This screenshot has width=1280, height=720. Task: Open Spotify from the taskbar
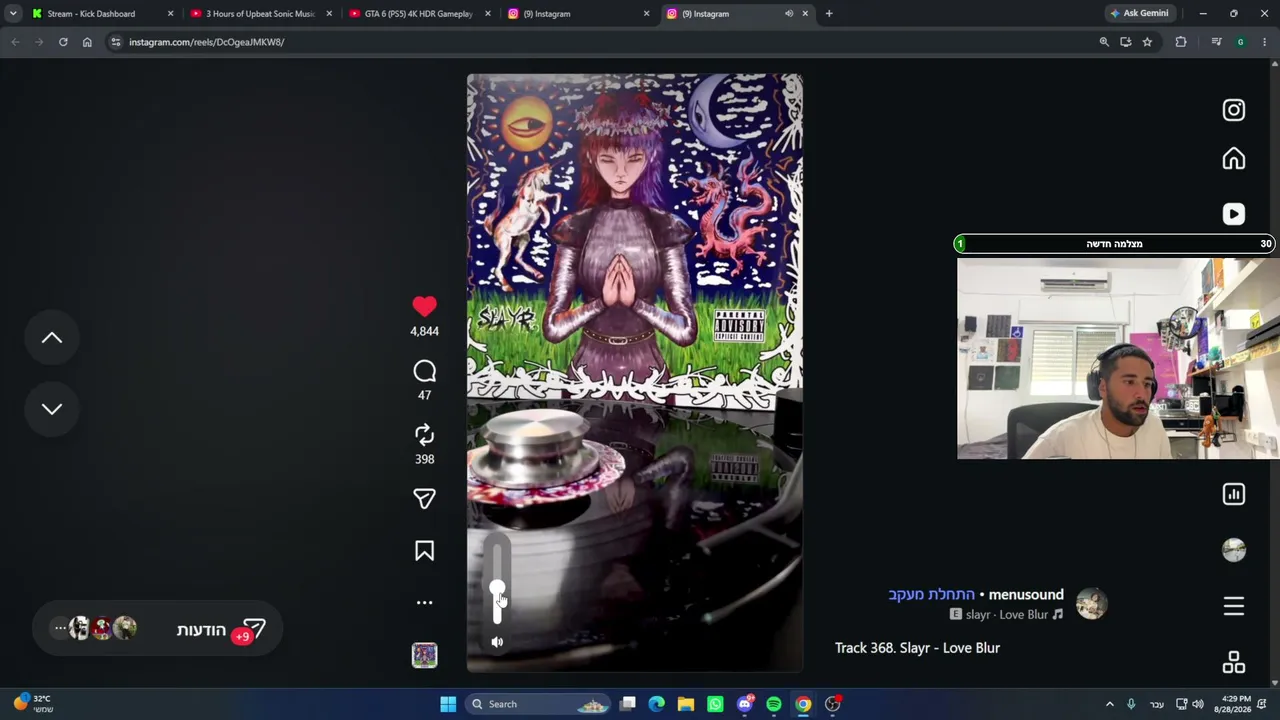pos(774,704)
